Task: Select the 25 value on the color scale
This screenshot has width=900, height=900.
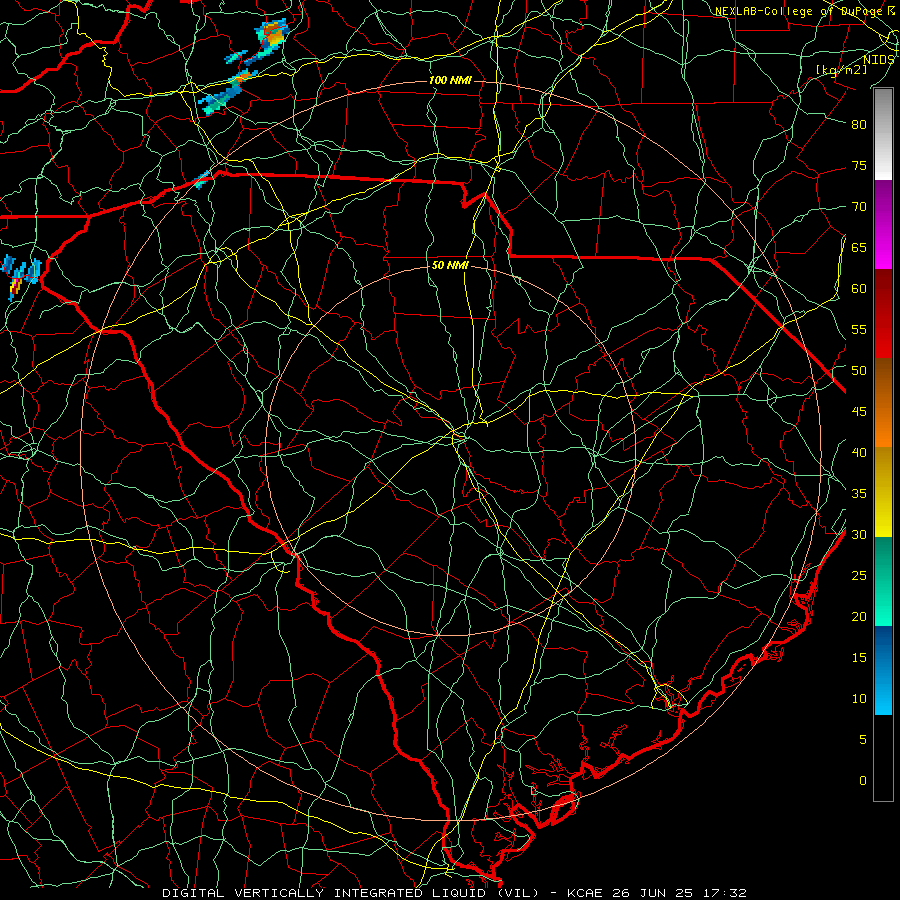Action: point(859,576)
